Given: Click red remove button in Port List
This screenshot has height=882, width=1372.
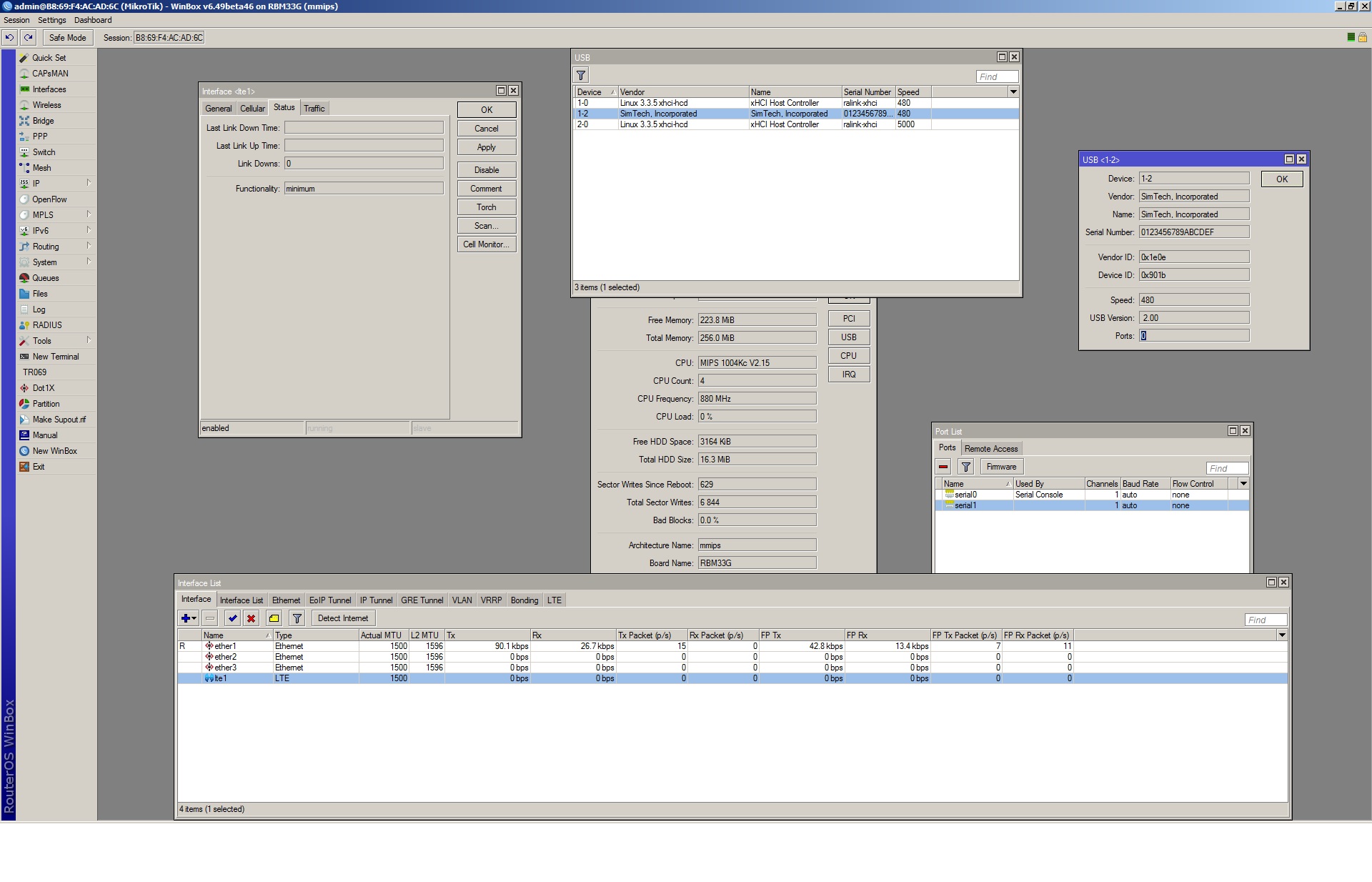Looking at the screenshot, I should tap(943, 467).
